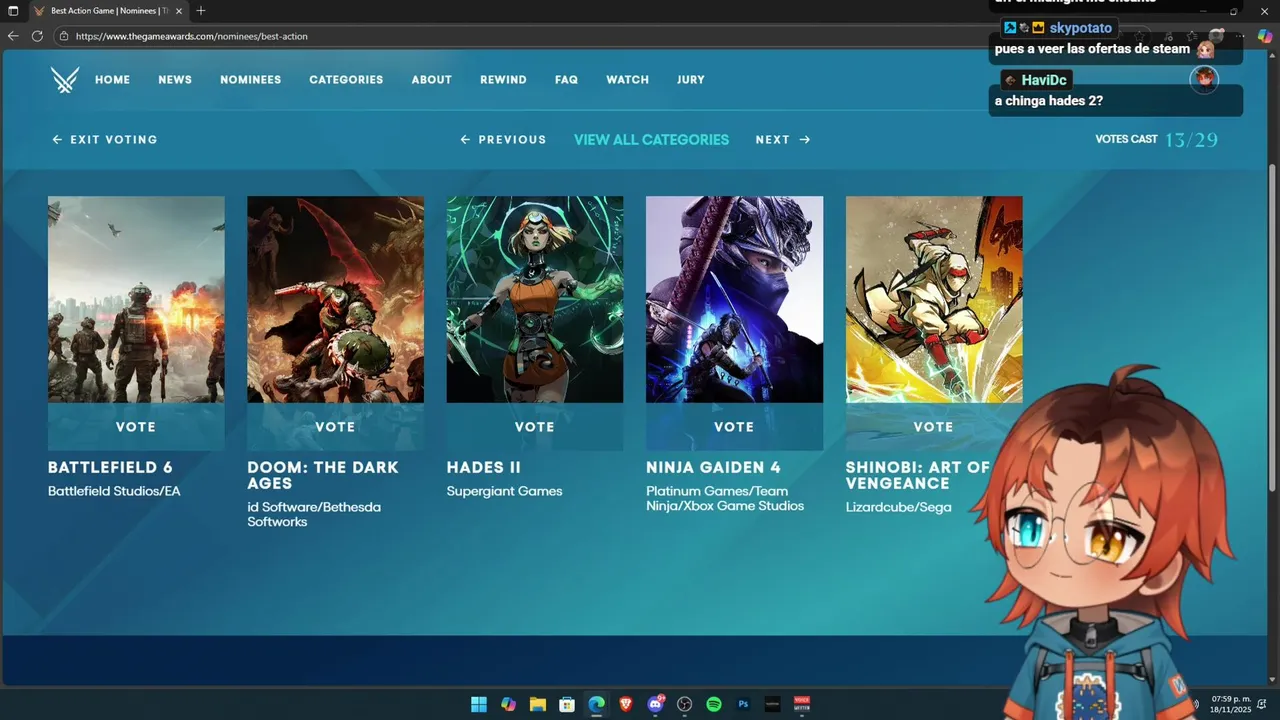Click the Doom: The Dark Ages title
Viewport: 1280px width, 720px height.
point(323,475)
